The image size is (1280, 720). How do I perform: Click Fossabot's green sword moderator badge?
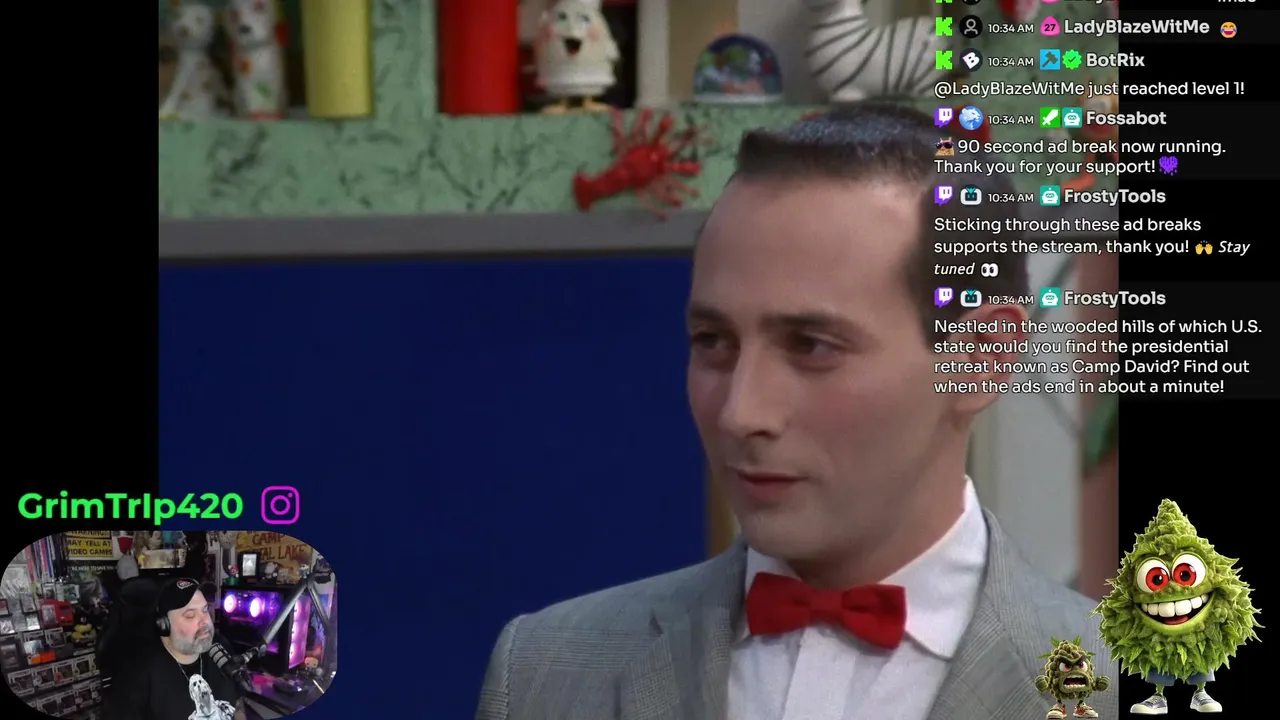pos(1049,118)
